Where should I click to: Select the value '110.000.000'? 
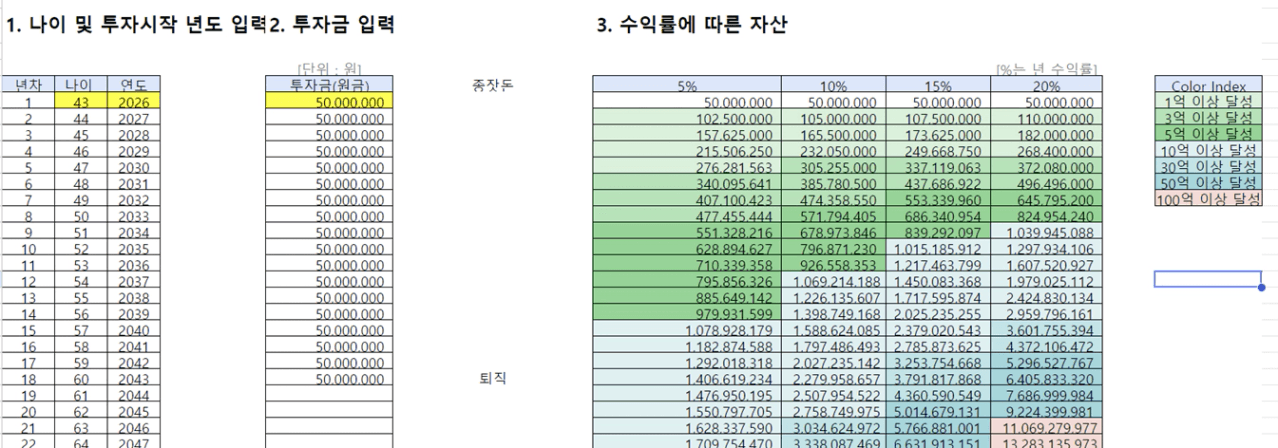tap(1047, 118)
